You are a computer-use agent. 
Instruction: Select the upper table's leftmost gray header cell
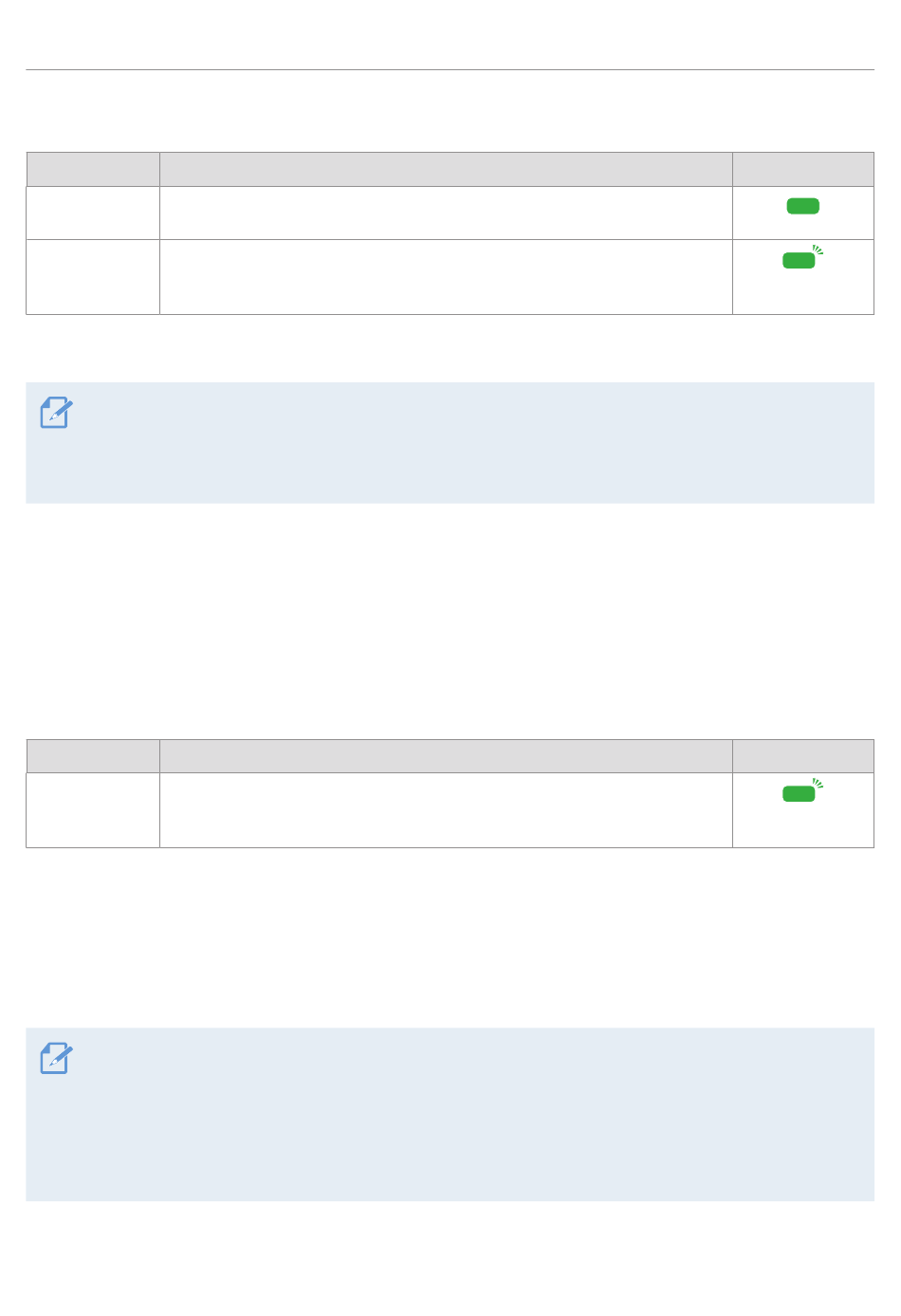pyautogui.click(x=93, y=169)
